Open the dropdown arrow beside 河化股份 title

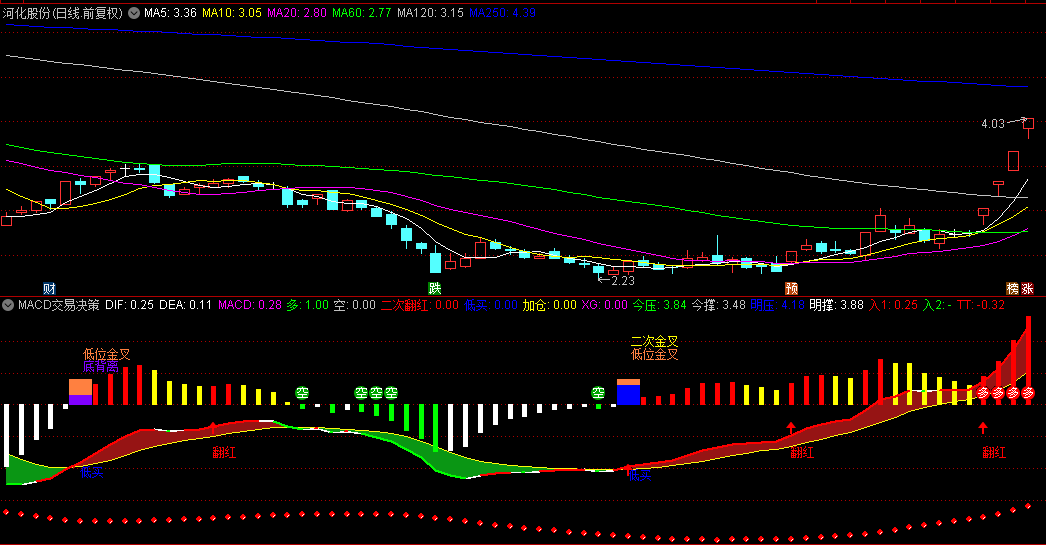[x=134, y=13]
